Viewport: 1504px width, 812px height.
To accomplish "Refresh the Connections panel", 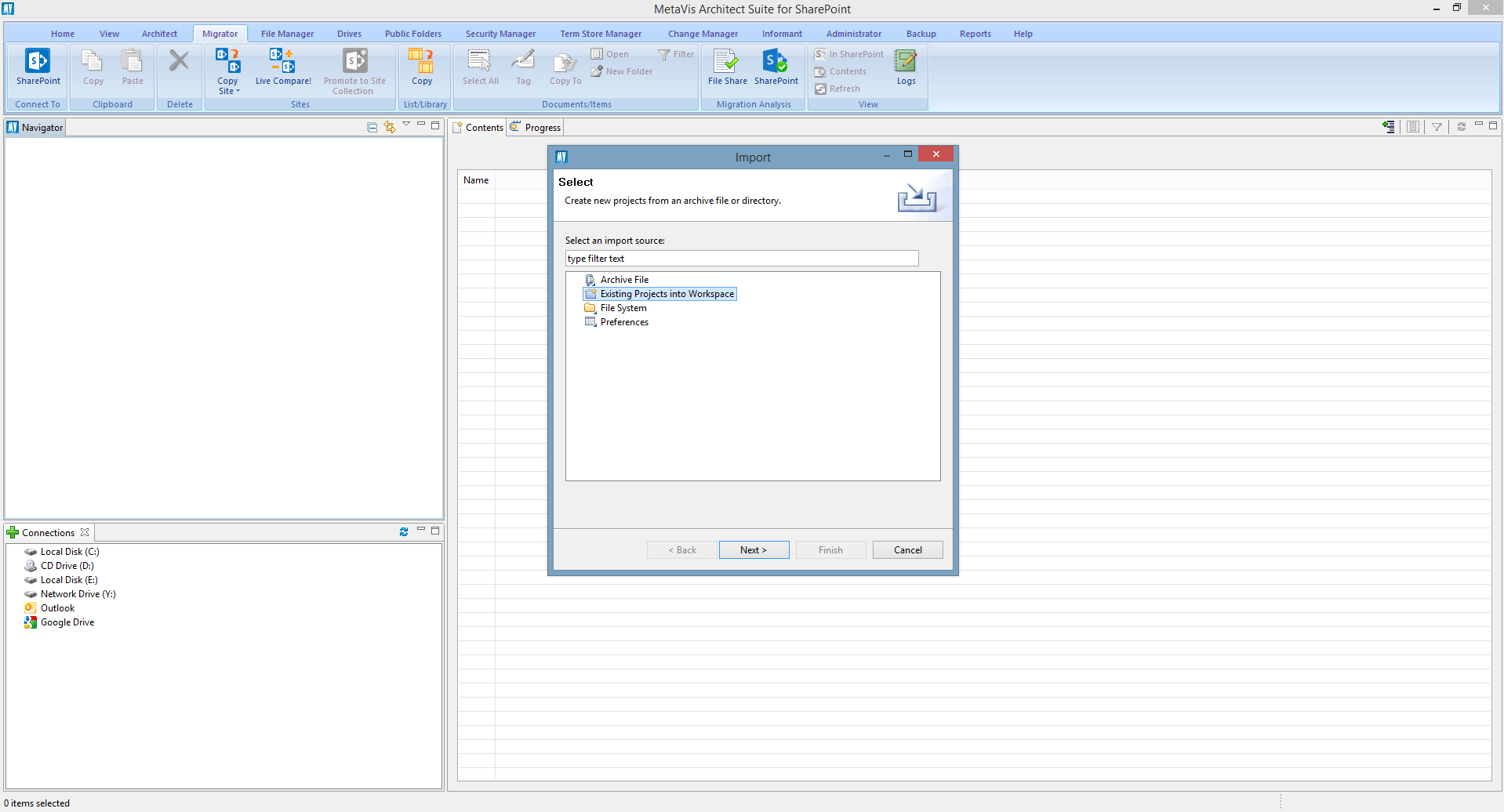I will [404, 532].
